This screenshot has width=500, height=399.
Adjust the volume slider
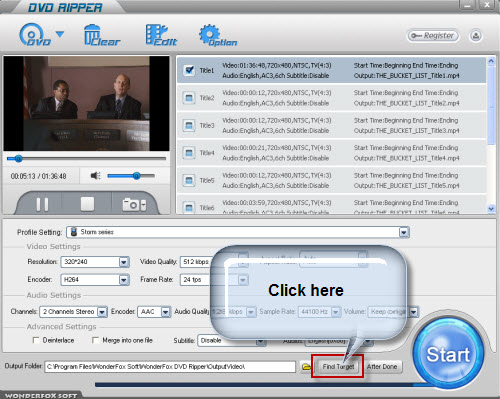pyautogui.click(x=131, y=176)
